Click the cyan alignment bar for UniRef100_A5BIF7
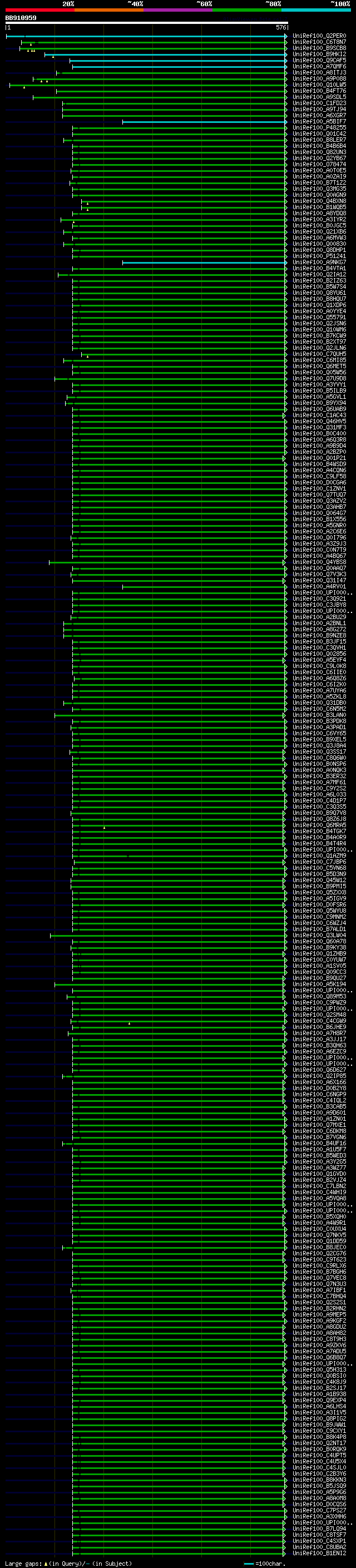 pyautogui.click(x=205, y=122)
